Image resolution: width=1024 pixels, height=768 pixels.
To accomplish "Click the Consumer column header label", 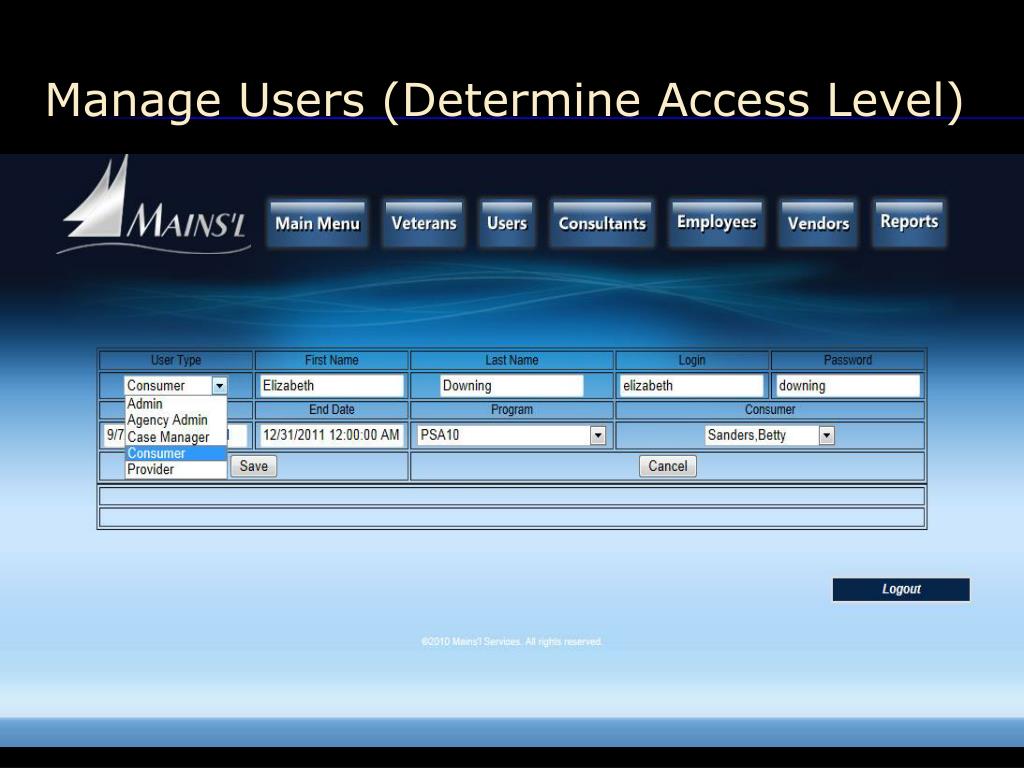I will (x=770, y=409).
